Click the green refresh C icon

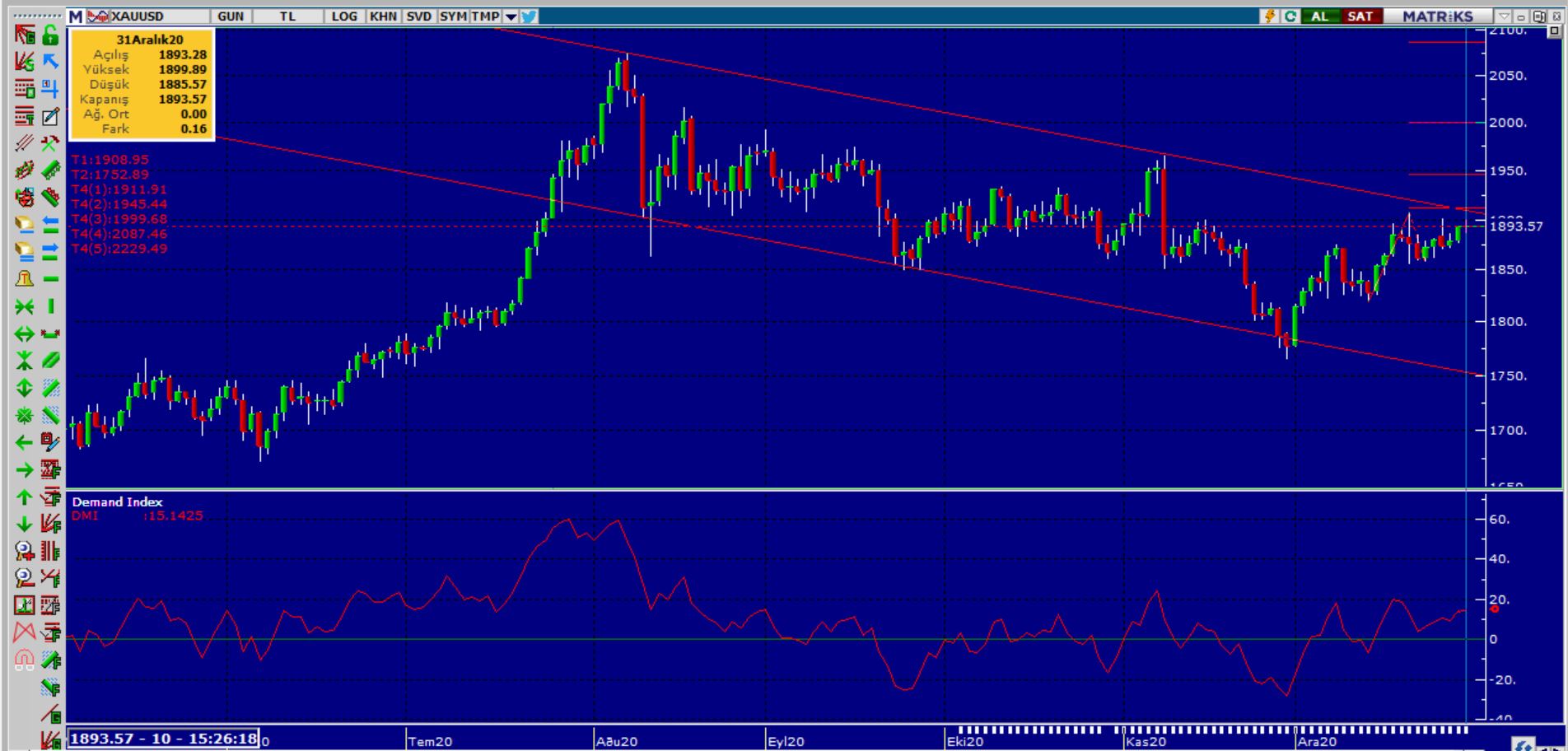pyautogui.click(x=1290, y=16)
